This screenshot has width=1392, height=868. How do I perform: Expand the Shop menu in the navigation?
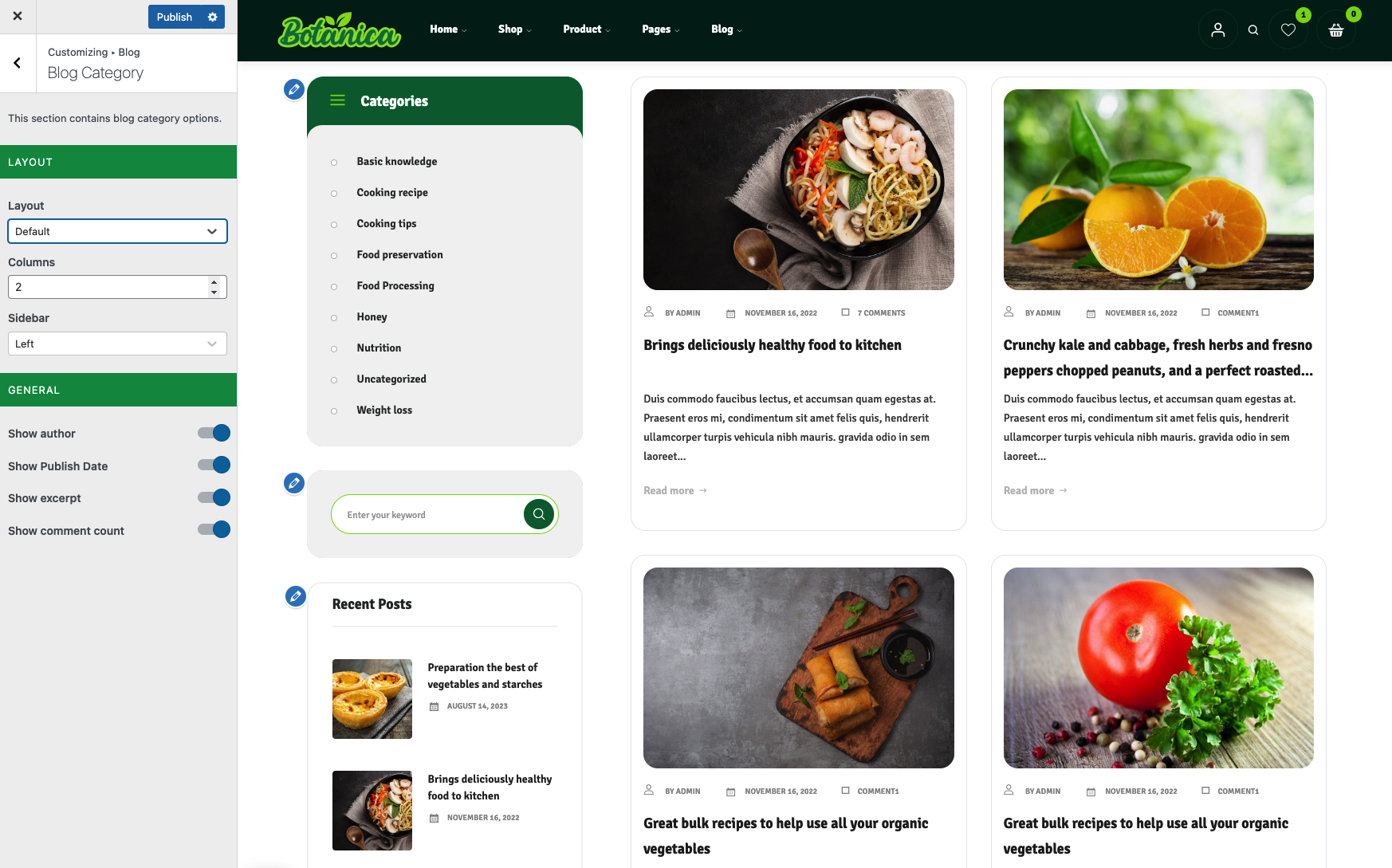tap(514, 29)
